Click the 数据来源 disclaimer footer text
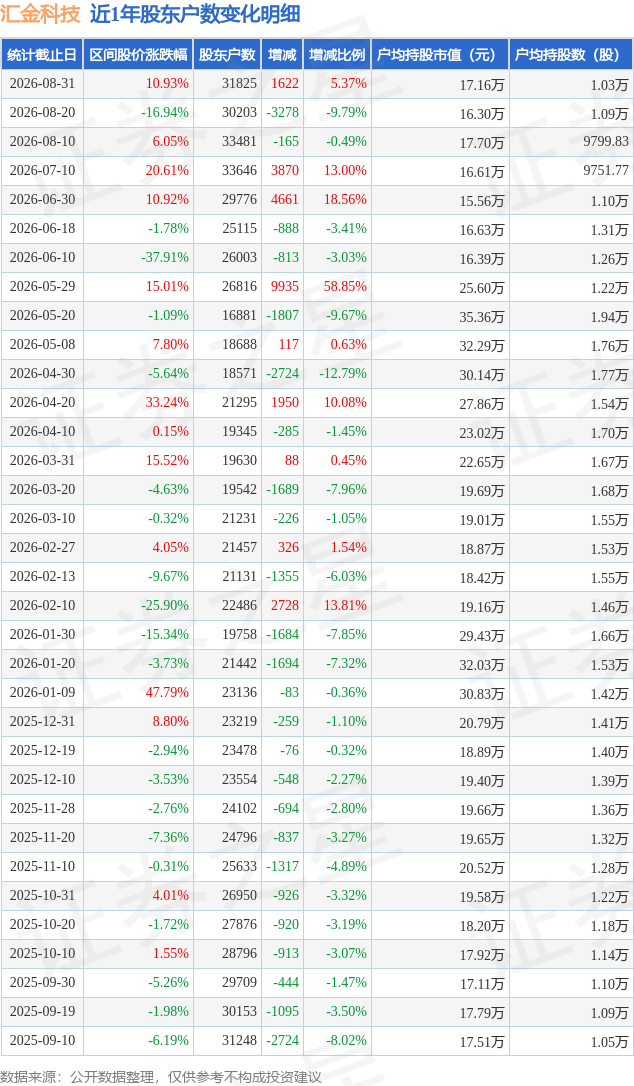This screenshot has height=1086, width=634. click(161, 1077)
